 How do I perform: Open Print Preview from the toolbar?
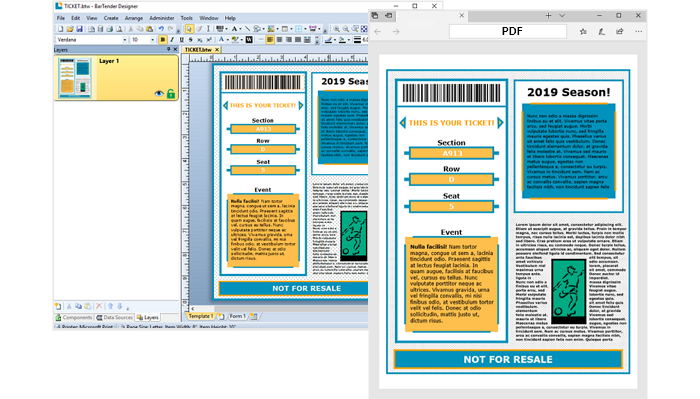(119, 29)
